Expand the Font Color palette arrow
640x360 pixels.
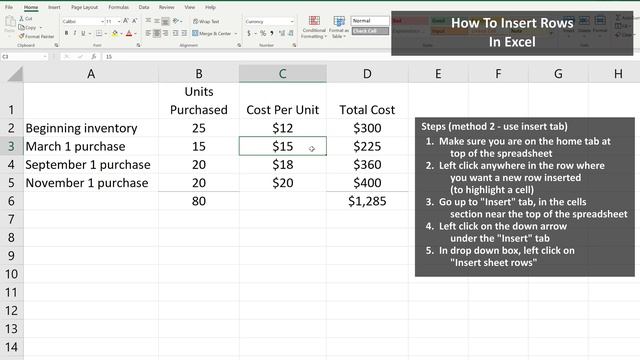135,33
